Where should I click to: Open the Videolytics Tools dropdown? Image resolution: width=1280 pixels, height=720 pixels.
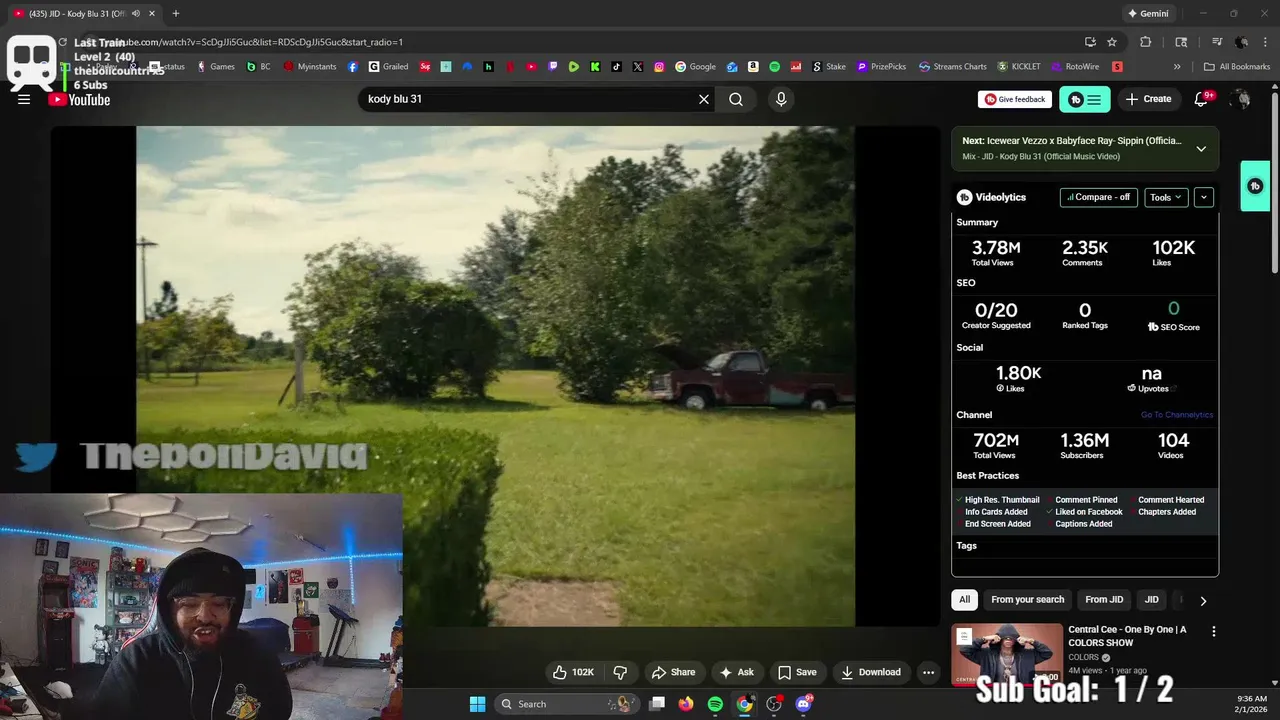(x=1166, y=197)
